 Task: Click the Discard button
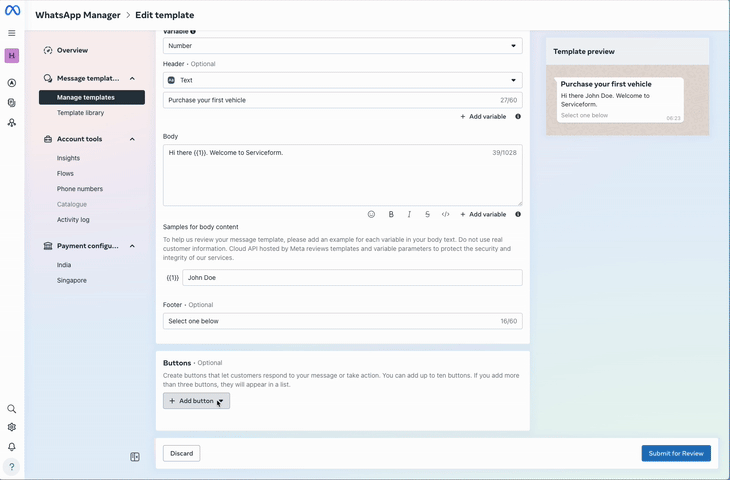pos(182,453)
